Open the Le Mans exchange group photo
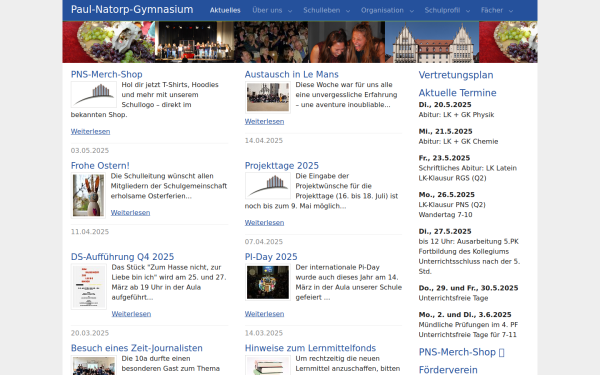 [x=268, y=97]
